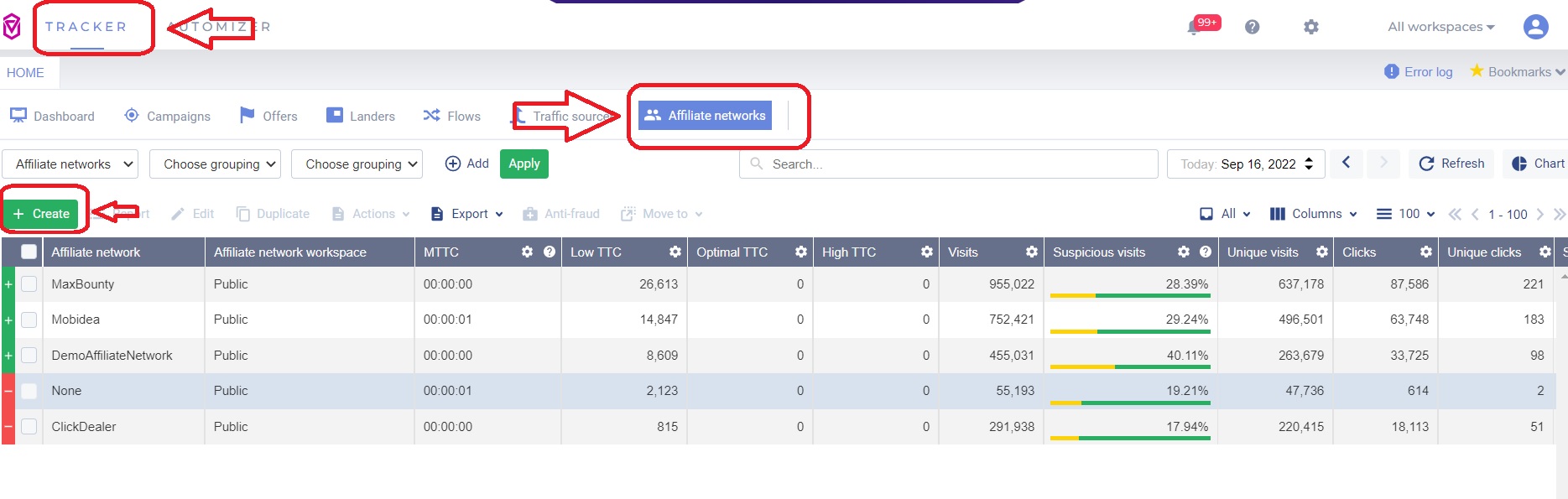This screenshot has height=499, width=1568.
Task: Click the green plus marker on MaxBounty row
Action: coord(8,284)
